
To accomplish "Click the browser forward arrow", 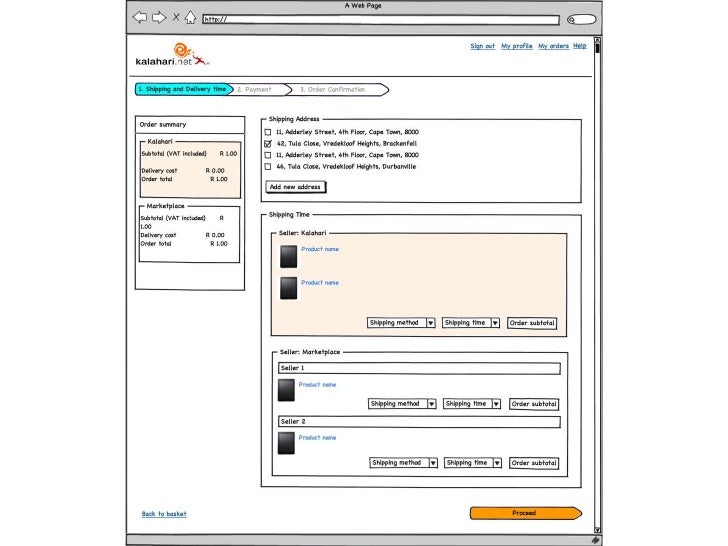I will point(159,18).
